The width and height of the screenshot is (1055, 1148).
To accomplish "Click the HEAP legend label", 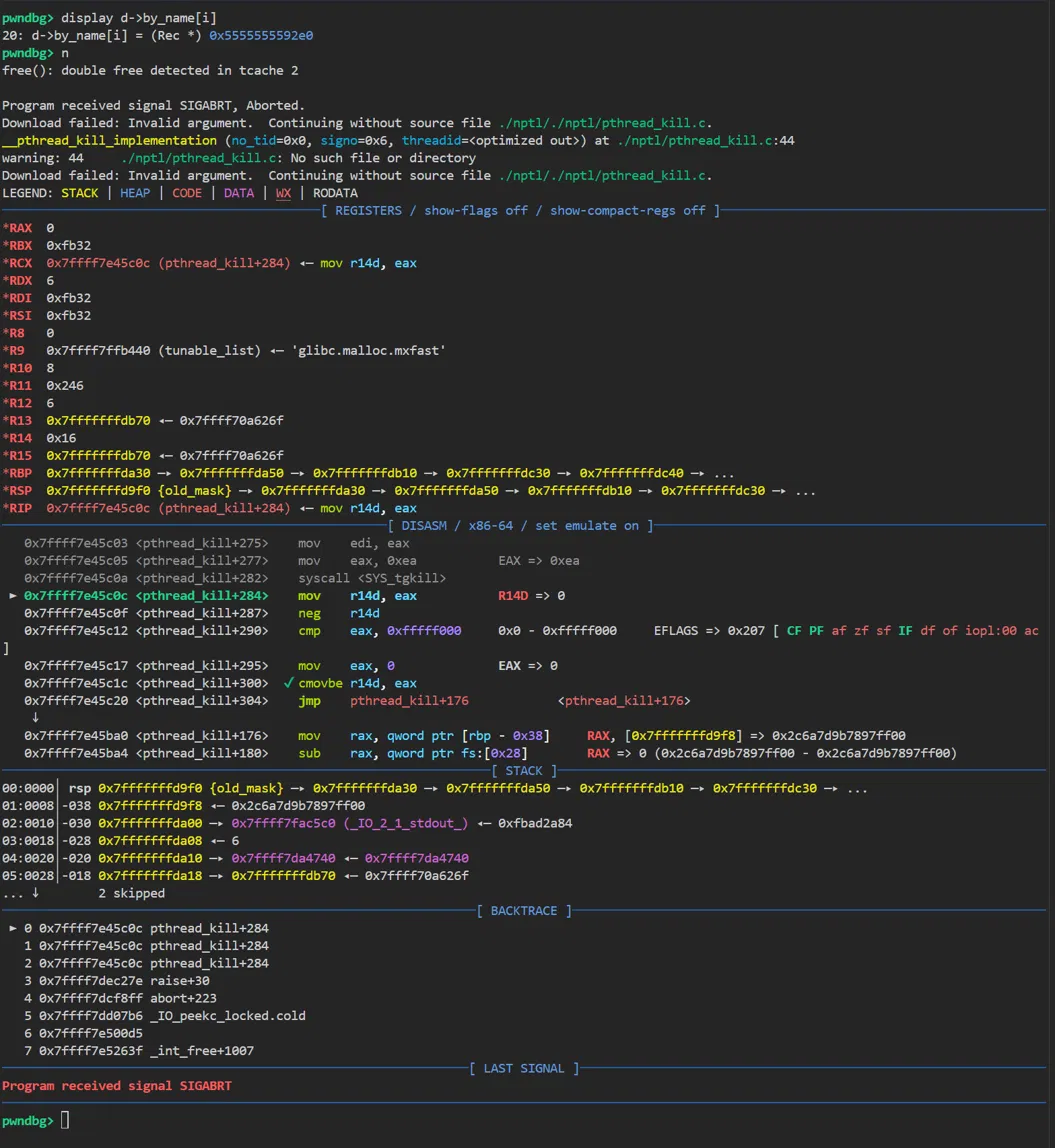I will tap(135, 193).
